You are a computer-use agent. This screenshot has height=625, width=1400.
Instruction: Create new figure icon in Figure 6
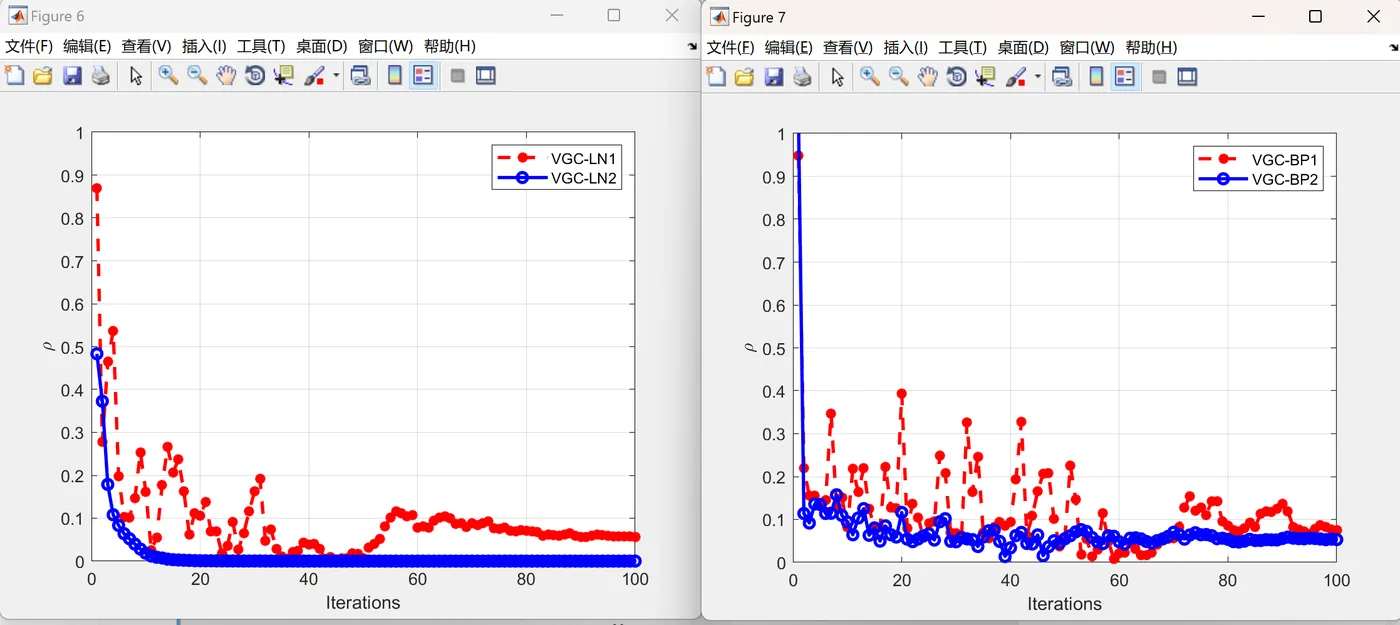click(14, 75)
